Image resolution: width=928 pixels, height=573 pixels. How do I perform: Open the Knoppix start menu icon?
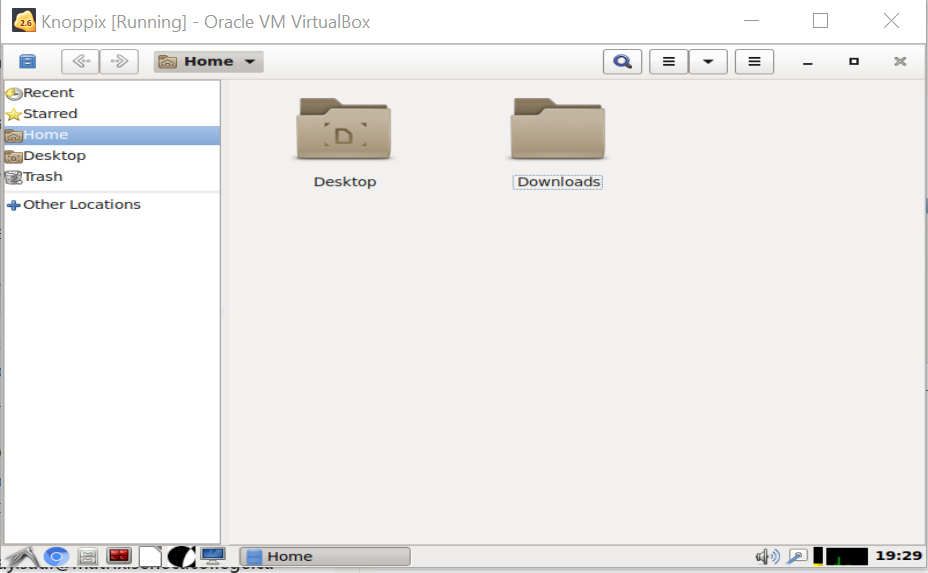coord(22,556)
